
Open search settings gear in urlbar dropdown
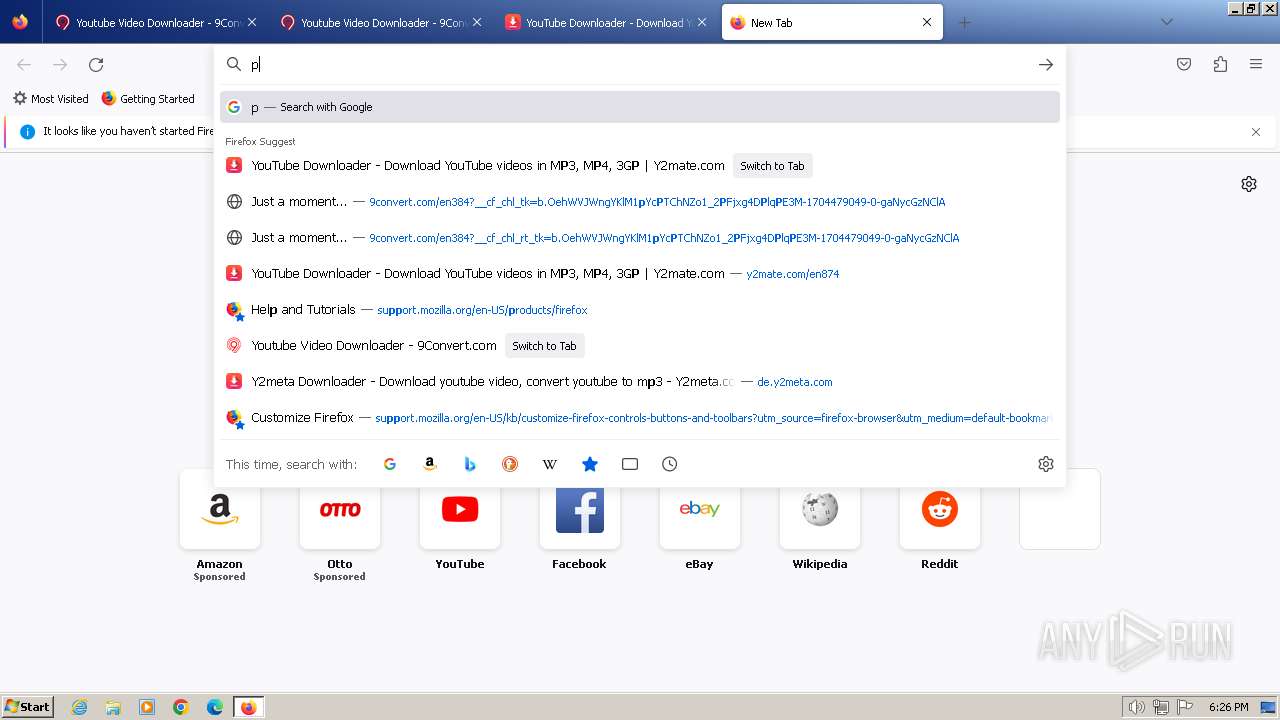[x=1046, y=464]
